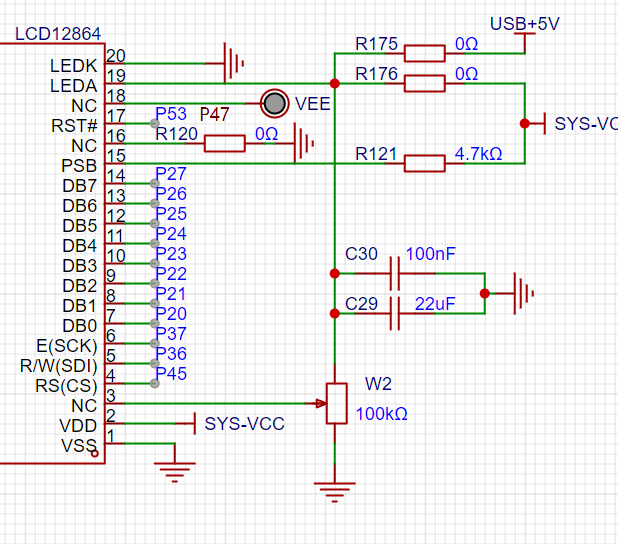618x544 pixels.
Task: Click the junction dot left of C30
Action: click(x=335, y=273)
